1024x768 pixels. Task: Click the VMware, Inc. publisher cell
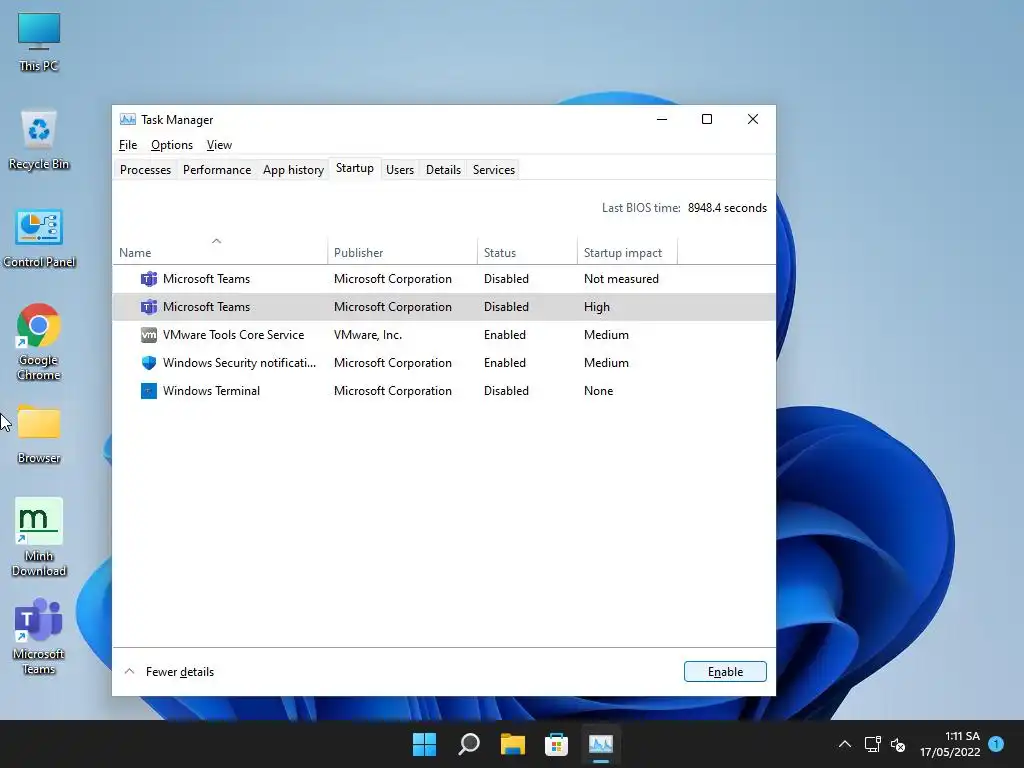coord(368,335)
